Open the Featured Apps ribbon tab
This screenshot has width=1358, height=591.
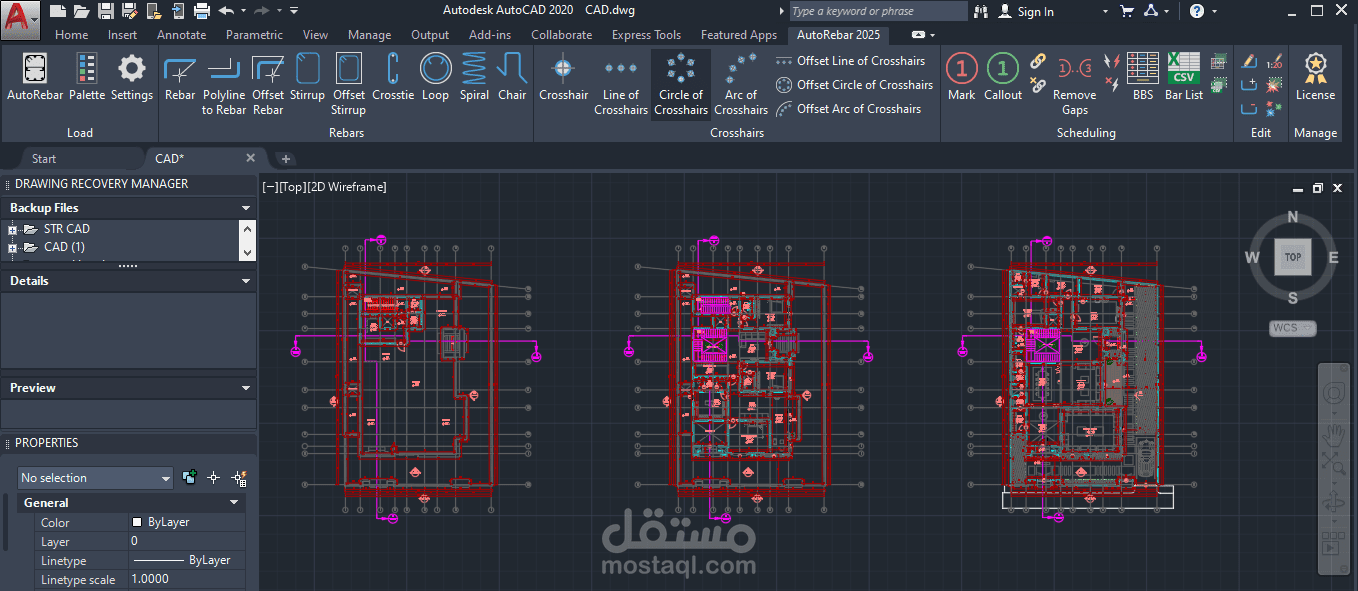click(739, 34)
